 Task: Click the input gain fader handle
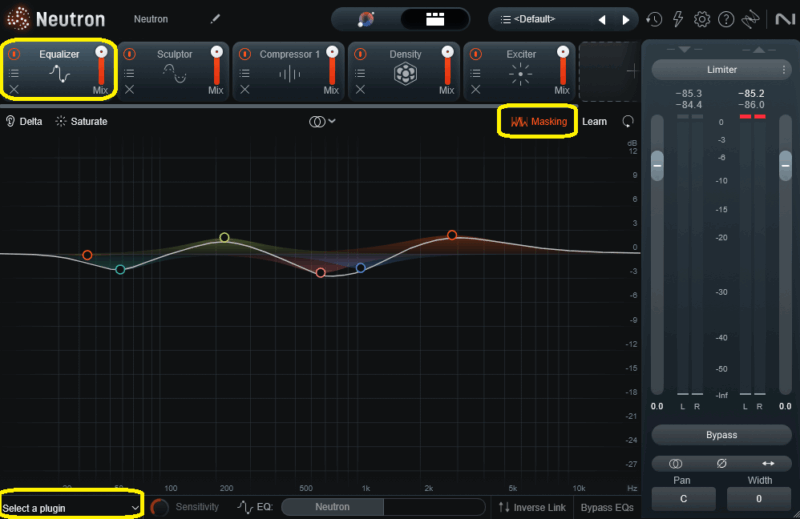point(657,165)
